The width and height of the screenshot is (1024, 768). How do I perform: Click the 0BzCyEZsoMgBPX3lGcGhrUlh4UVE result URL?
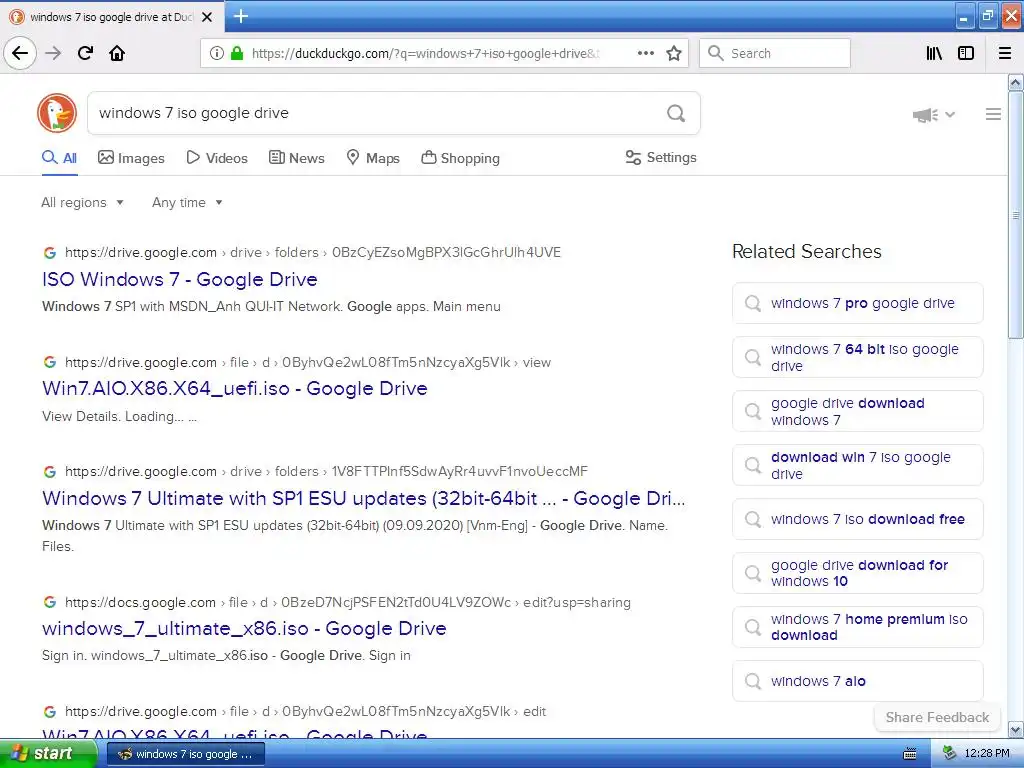click(313, 253)
